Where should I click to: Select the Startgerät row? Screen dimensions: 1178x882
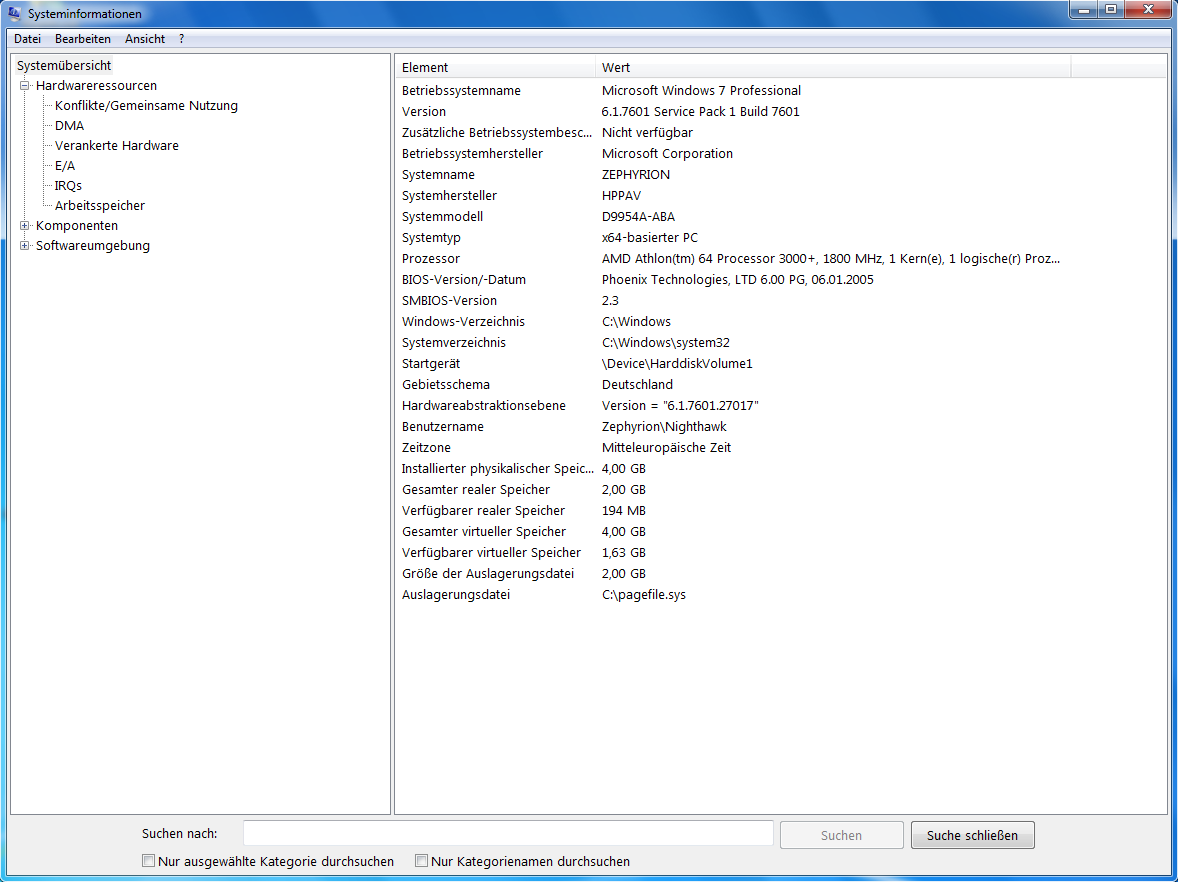click(781, 364)
